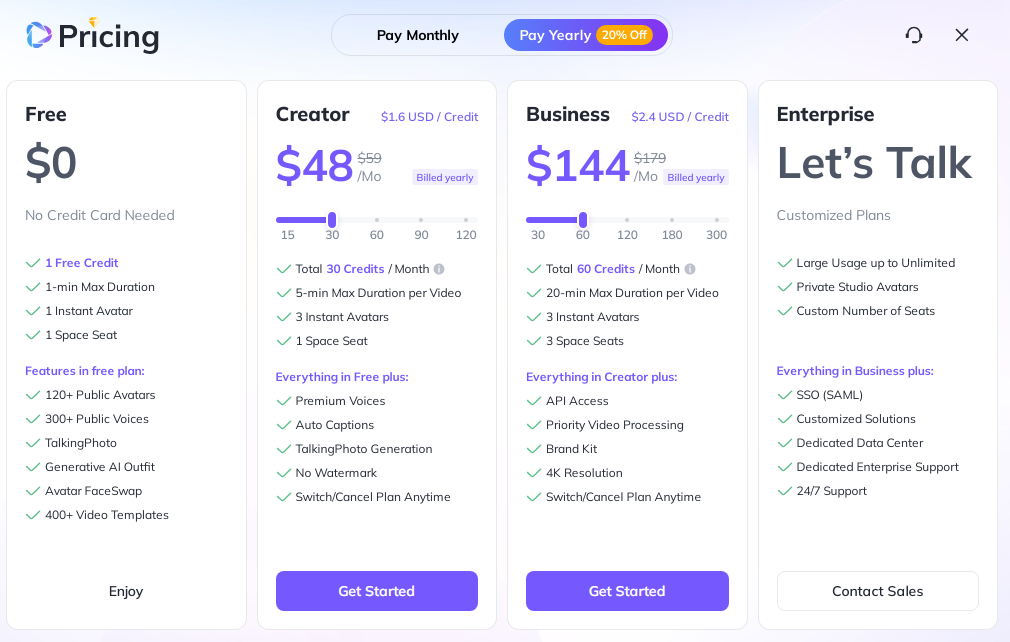1010x642 pixels.
Task: Set Creator credits slider to 60
Action: (x=377, y=220)
